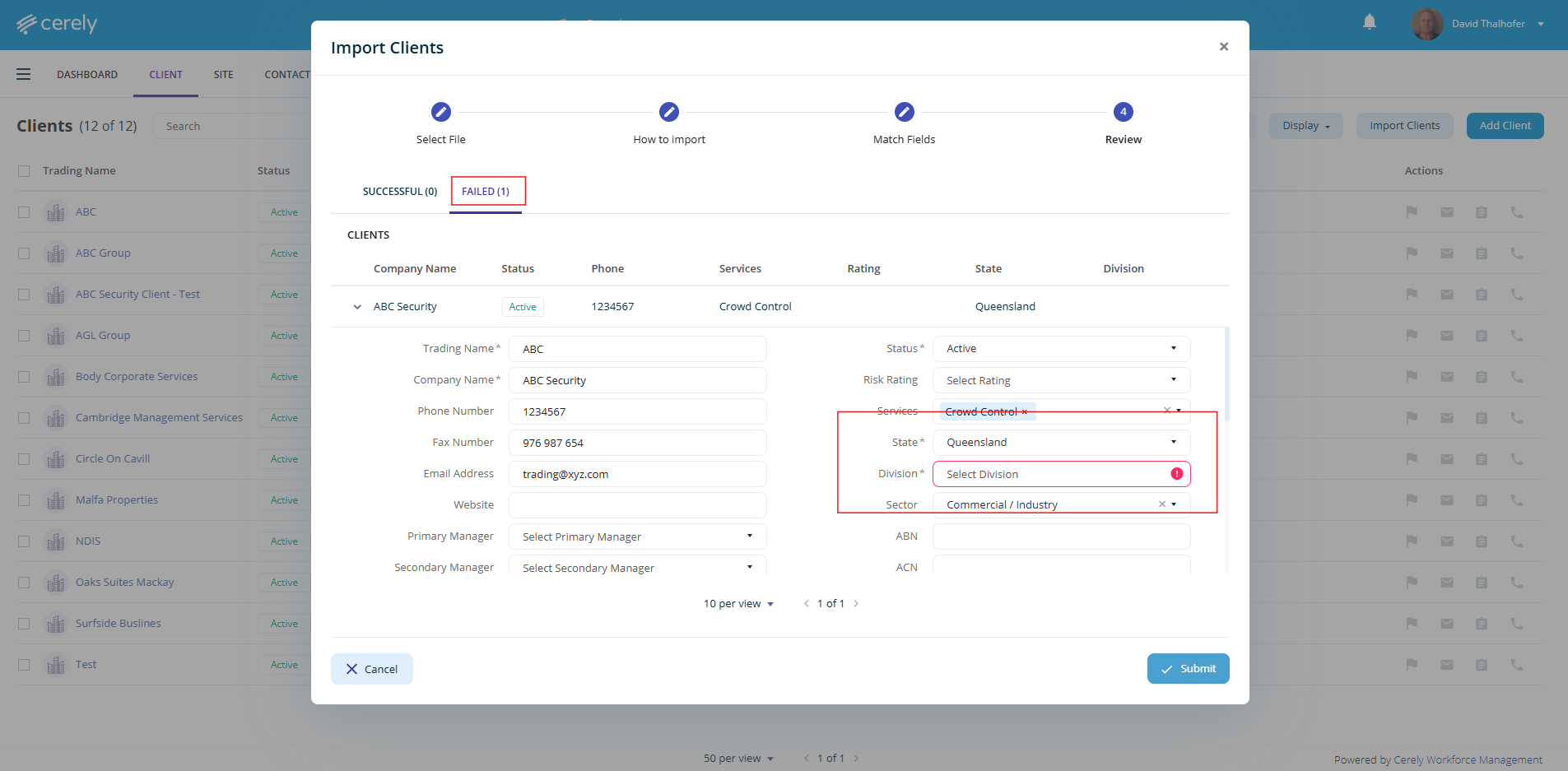This screenshot has height=771, width=1568.
Task: Click the phone icon in Test row
Action: click(x=1516, y=665)
